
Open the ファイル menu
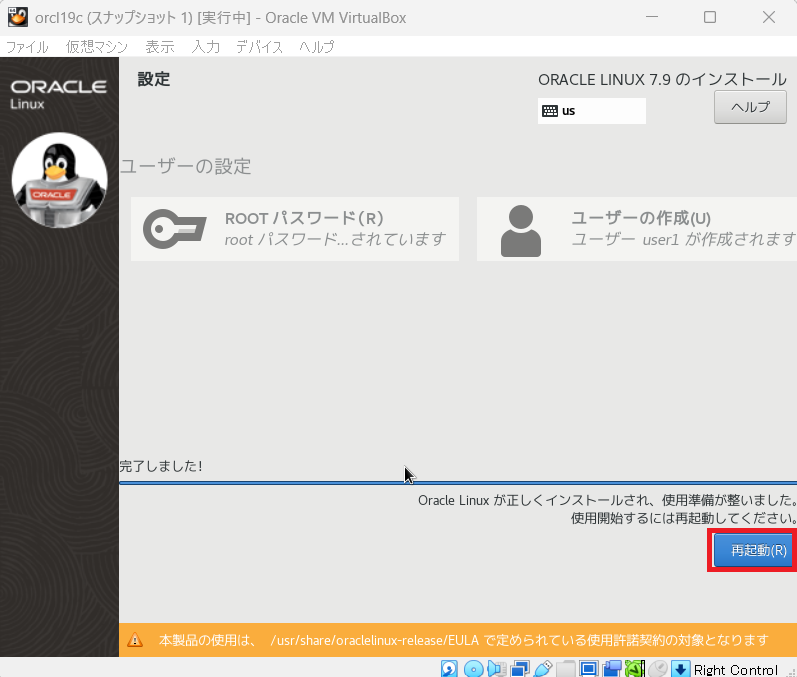[x=27, y=47]
